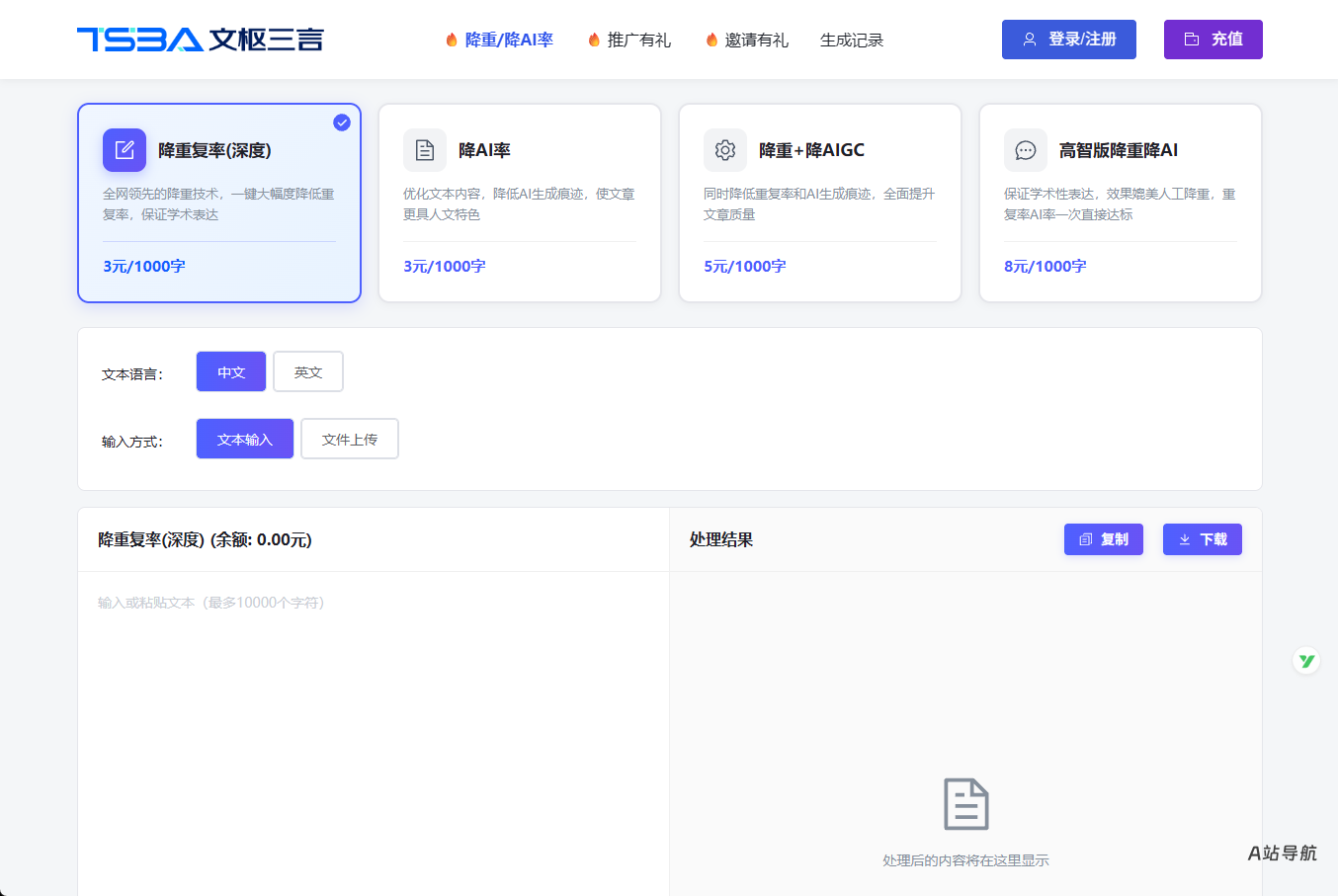
Task: Click the TSBA 文枢三言 logo
Action: [x=201, y=40]
